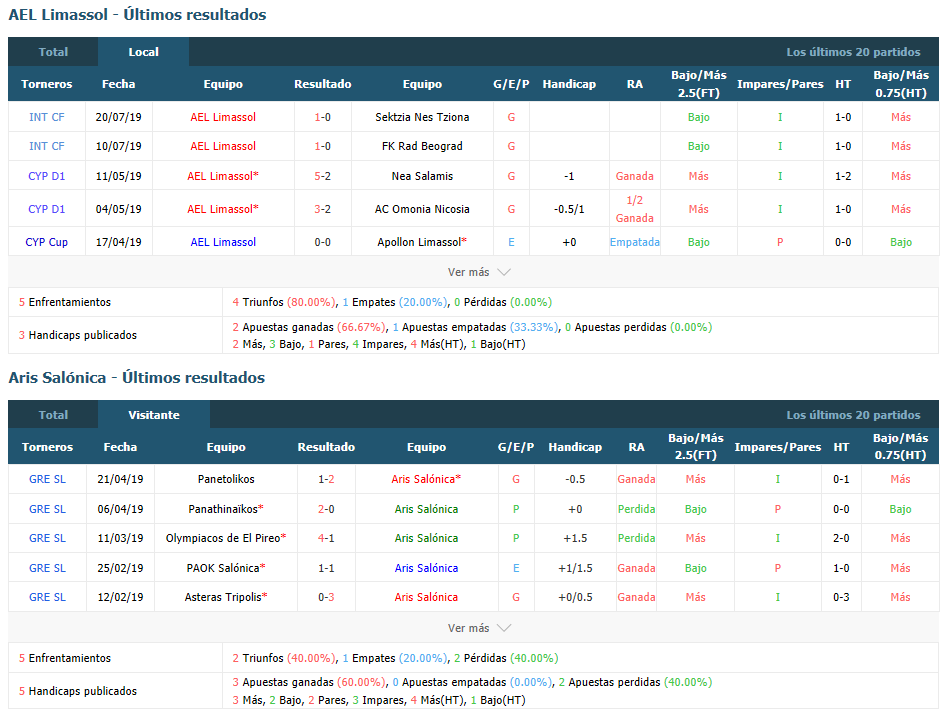Open GRE SL link for 12/02/19 match
Viewport: 949px width, 714px height.
[x=47, y=597]
